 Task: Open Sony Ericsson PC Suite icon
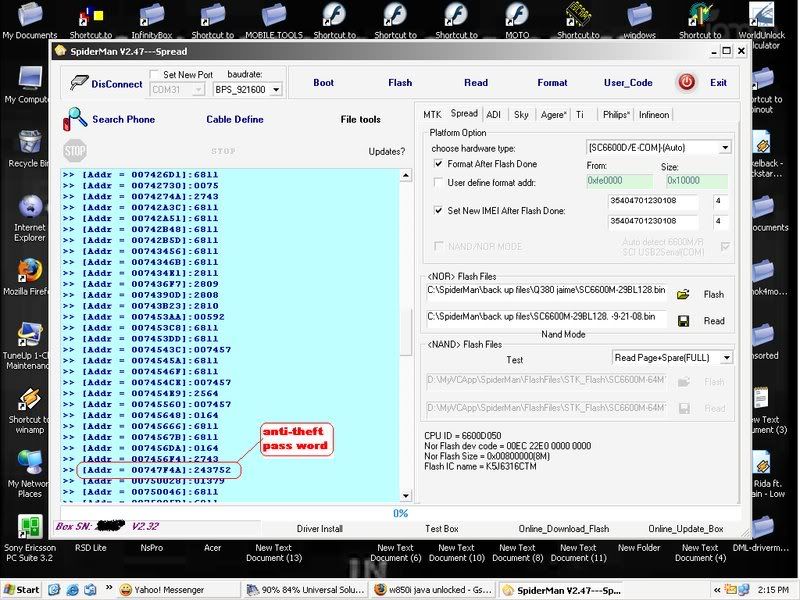pyautogui.click(x=30, y=538)
